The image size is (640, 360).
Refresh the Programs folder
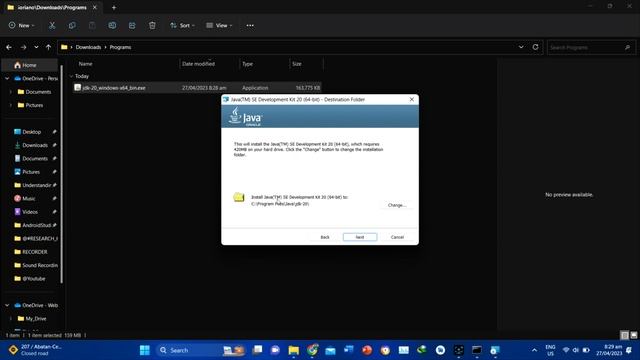535,47
